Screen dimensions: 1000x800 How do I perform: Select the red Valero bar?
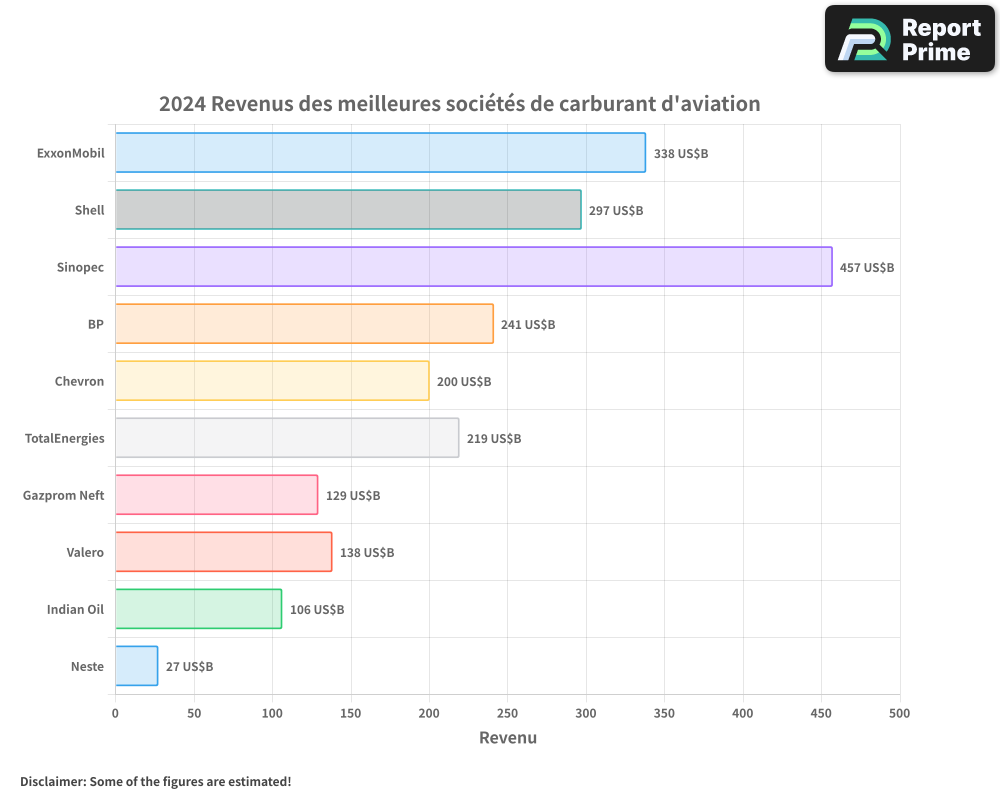point(223,552)
